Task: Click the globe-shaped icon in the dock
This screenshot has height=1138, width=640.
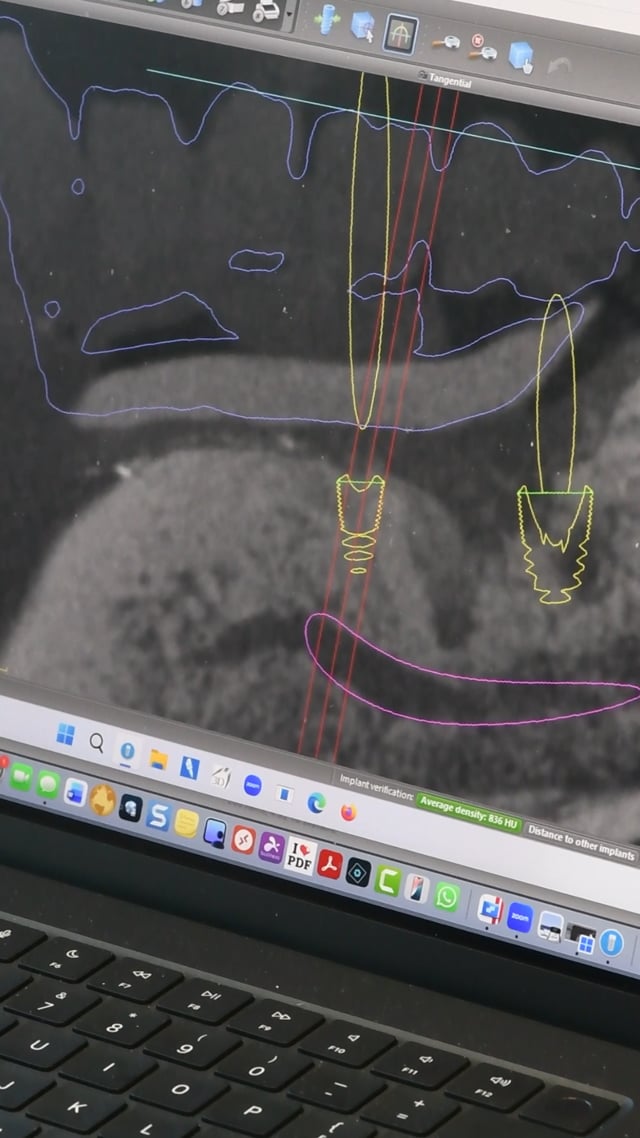Action: pyautogui.click(x=103, y=799)
